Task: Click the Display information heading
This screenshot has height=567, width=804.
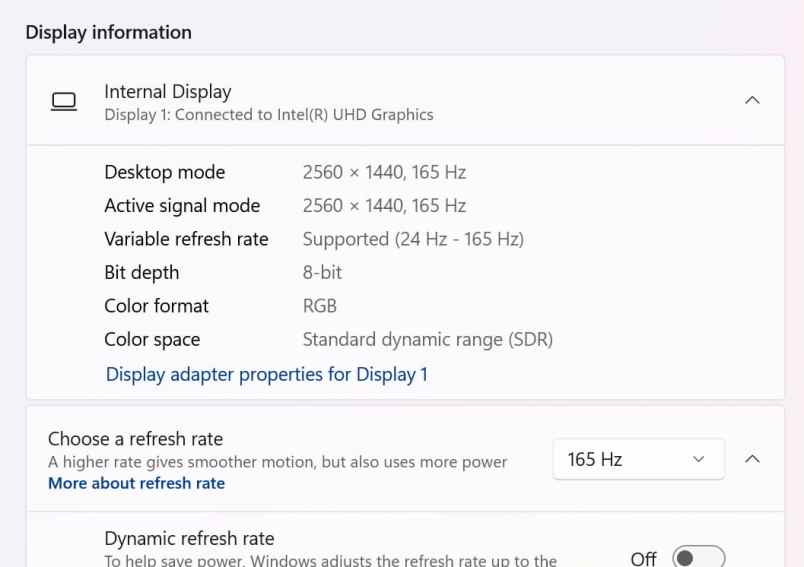Action: [x=108, y=32]
